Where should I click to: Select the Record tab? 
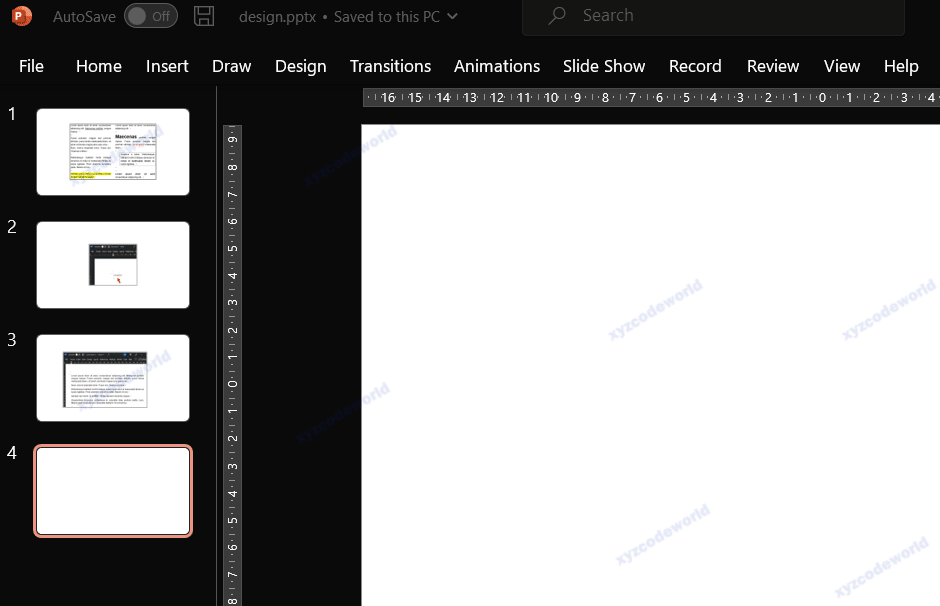tap(695, 66)
